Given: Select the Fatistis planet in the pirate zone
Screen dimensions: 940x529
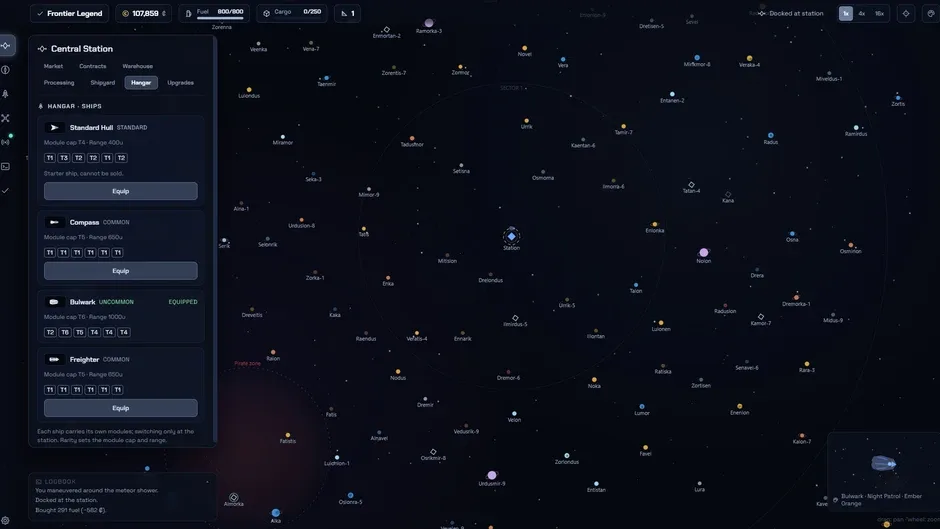Looking at the screenshot, I should point(288,435).
